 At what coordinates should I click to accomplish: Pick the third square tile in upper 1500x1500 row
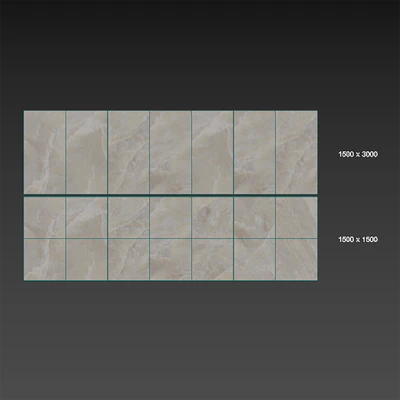point(128,218)
